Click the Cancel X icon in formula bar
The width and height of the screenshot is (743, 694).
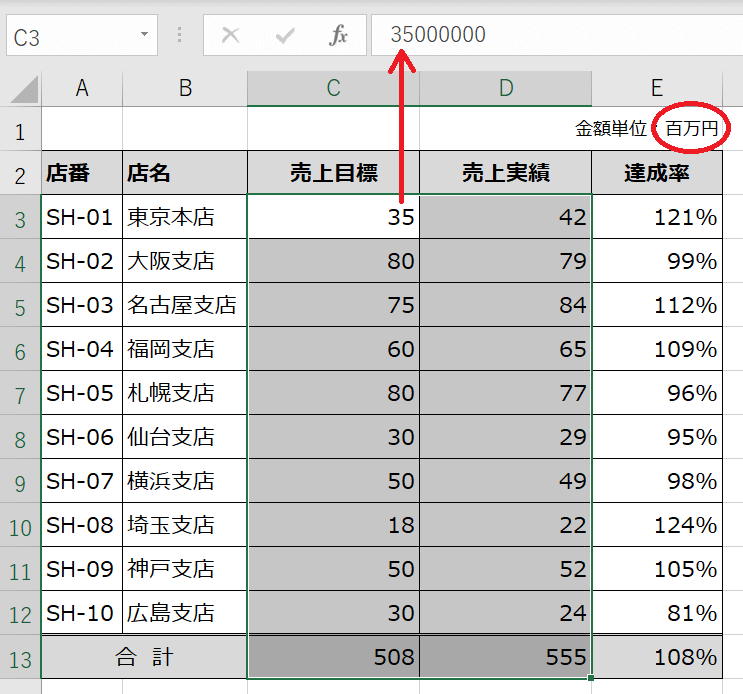point(231,36)
